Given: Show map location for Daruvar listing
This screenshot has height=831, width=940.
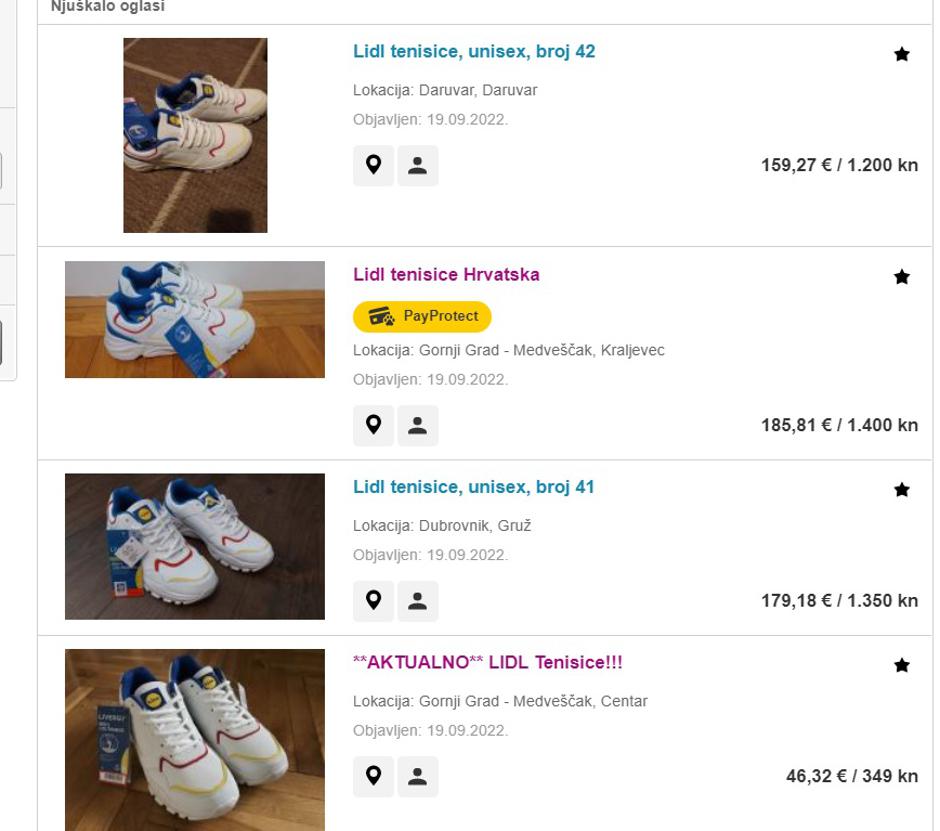Looking at the screenshot, I should click(374, 166).
